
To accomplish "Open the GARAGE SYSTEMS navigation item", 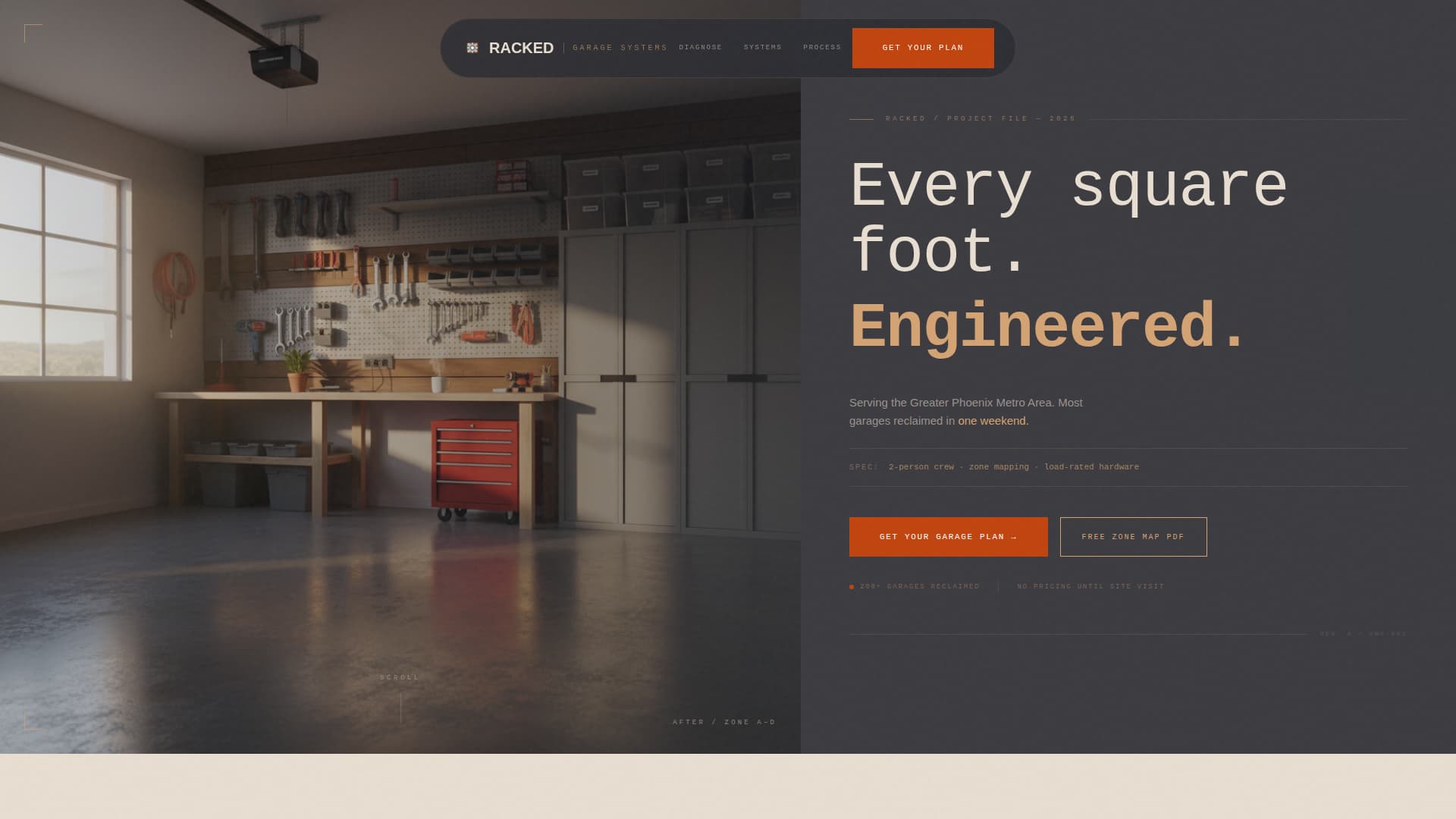I will tap(620, 47).
